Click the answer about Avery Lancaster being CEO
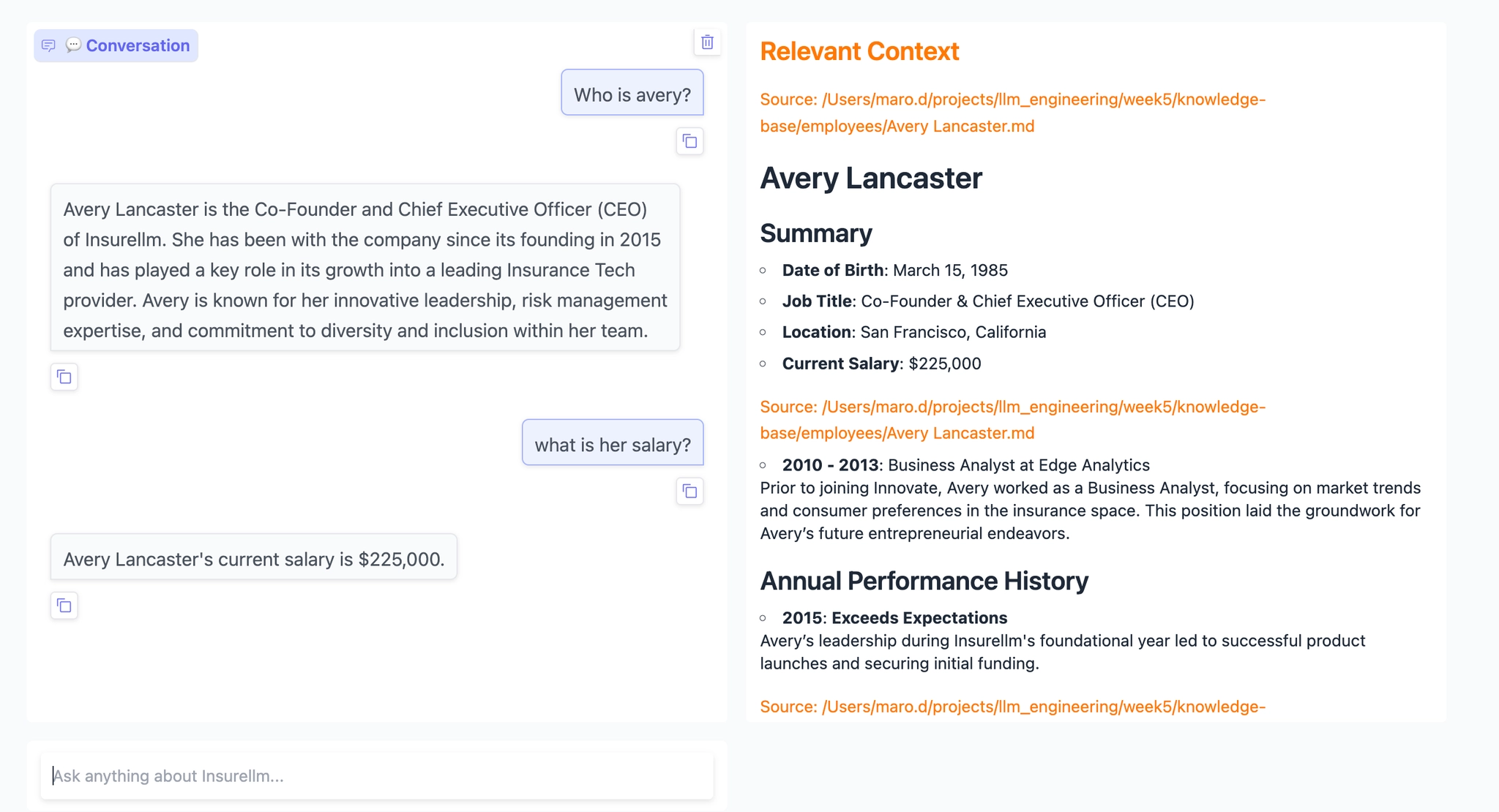1499x812 pixels. [365, 268]
